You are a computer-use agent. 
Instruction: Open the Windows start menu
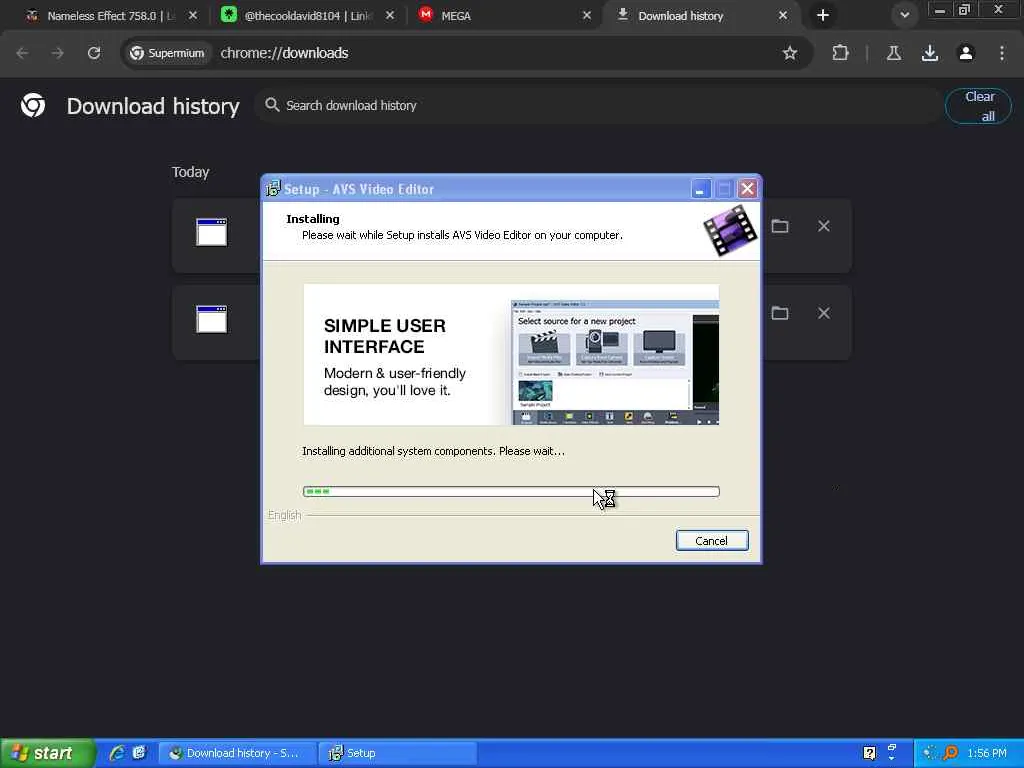[47, 753]
